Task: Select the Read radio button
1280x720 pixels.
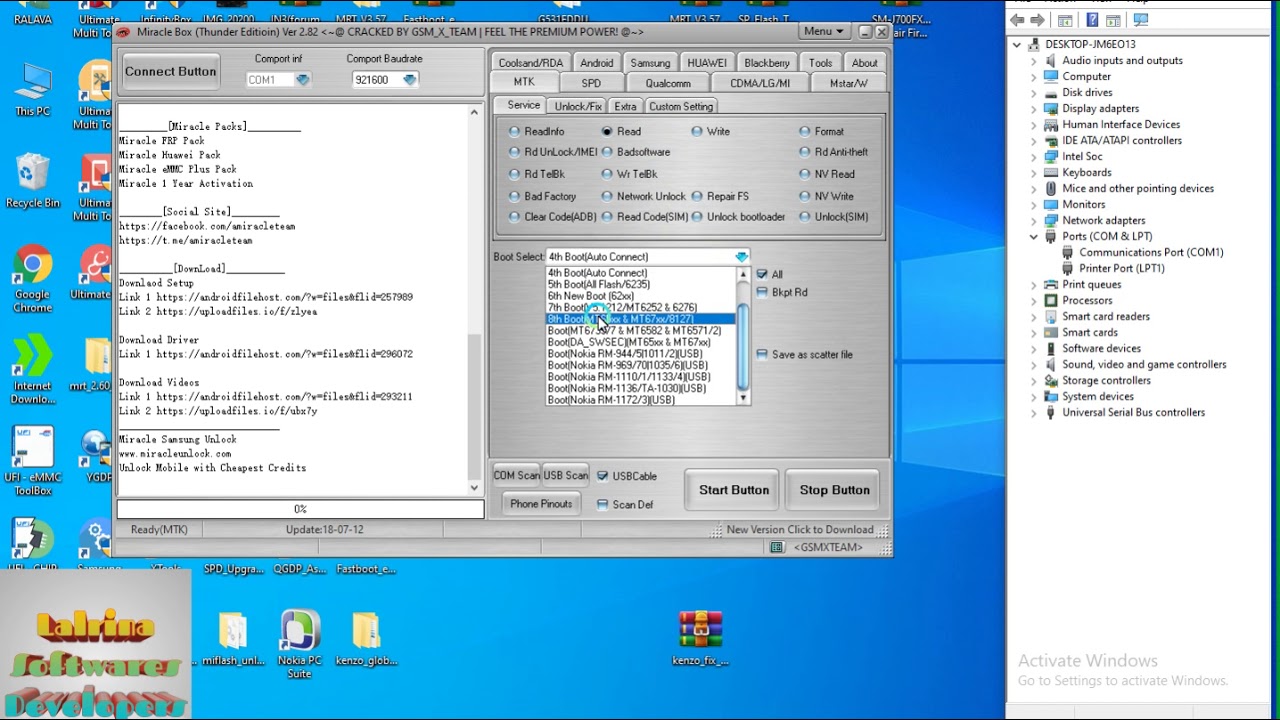Action: click(x=622, y=131)
